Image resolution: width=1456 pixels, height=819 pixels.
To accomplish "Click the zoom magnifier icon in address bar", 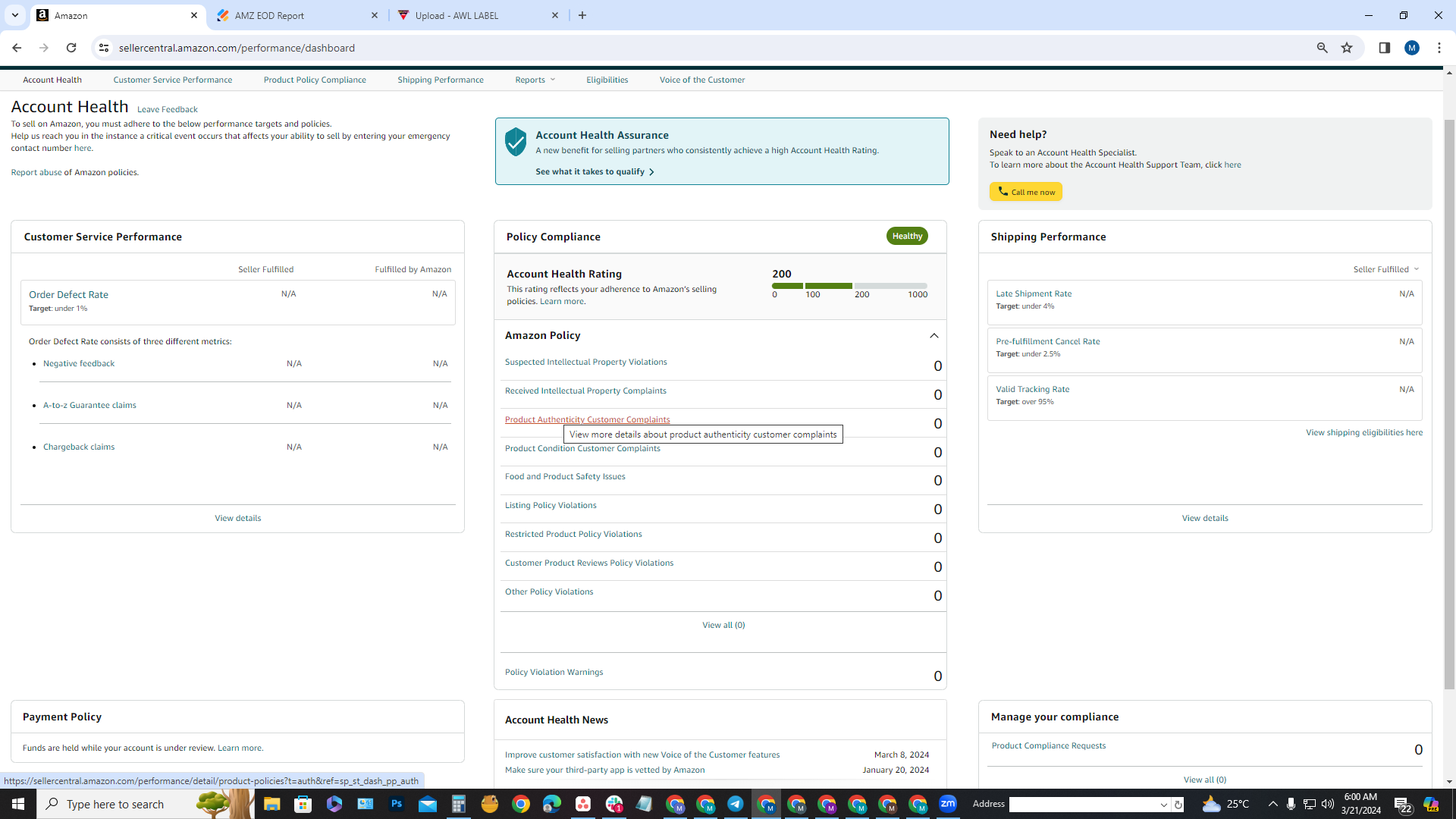I will tap(1322, 48).
